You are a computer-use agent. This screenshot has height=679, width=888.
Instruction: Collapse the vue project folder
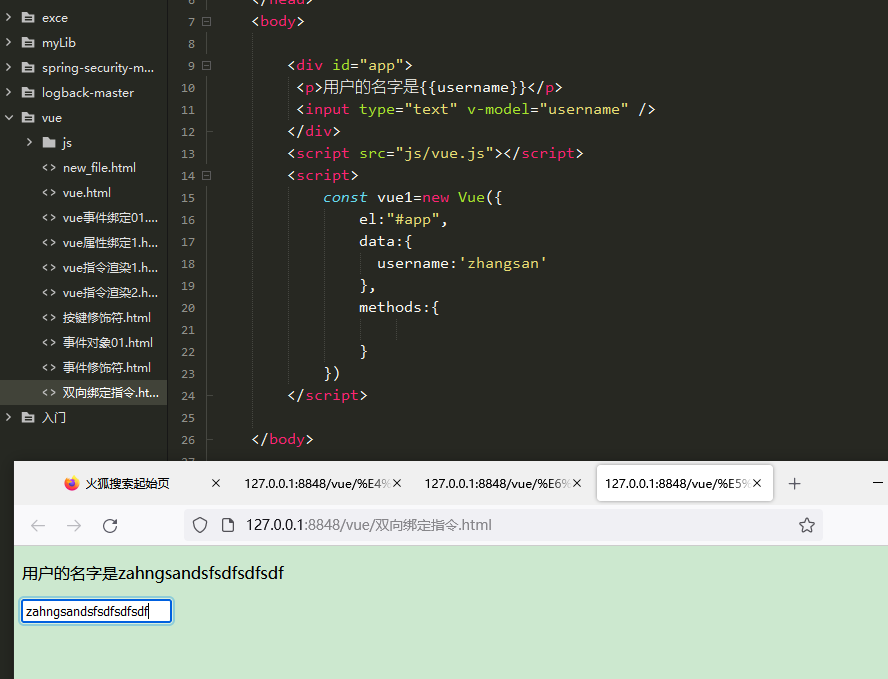[8, 117]
